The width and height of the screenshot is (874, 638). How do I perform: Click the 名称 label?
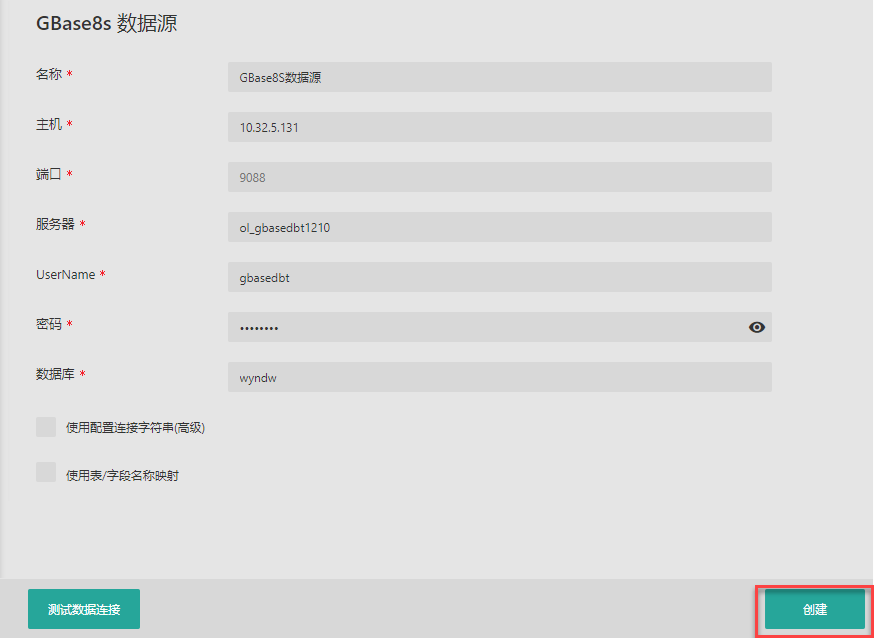pyautogui.click(x=49, y=74)
